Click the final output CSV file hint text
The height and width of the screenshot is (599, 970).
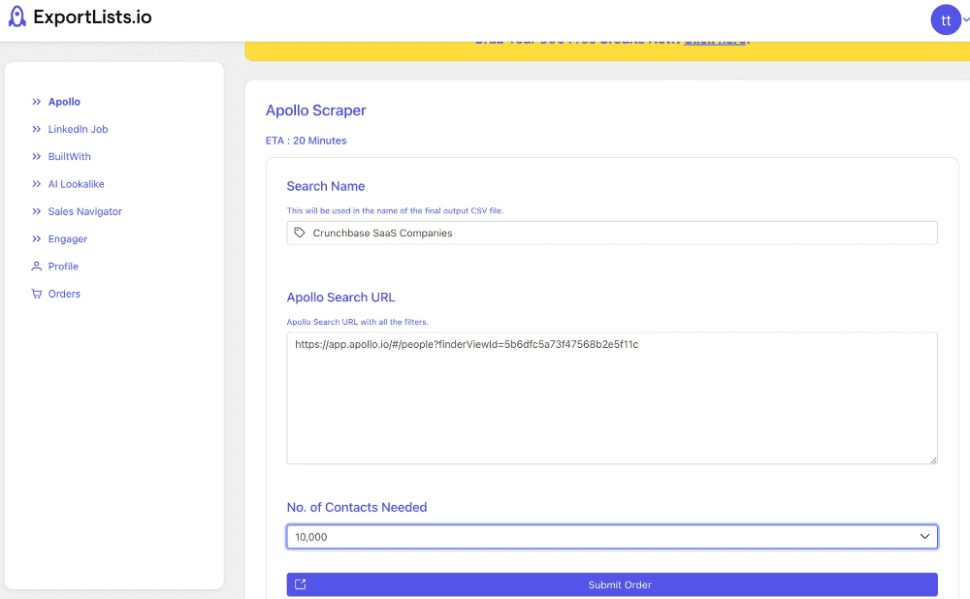pyautogui.click(x=395, y=210)
